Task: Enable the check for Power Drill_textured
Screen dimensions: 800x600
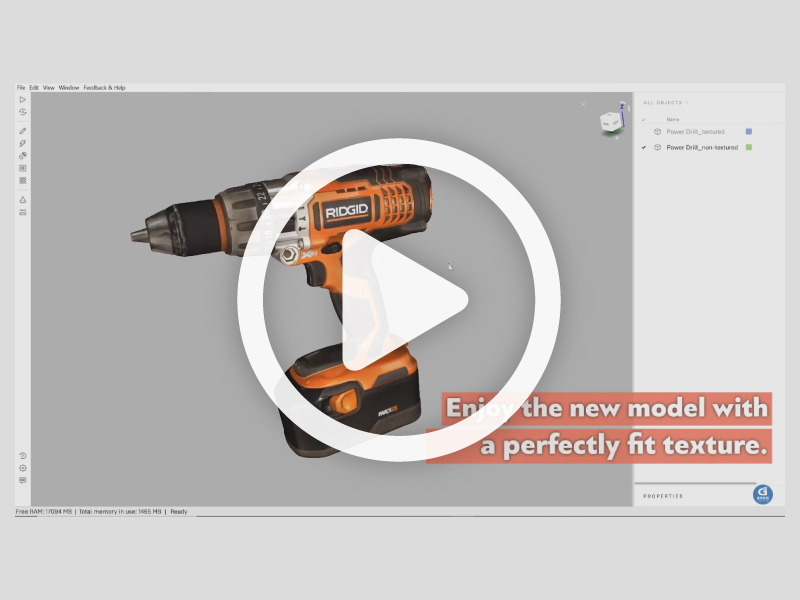Action: point(644,131)
